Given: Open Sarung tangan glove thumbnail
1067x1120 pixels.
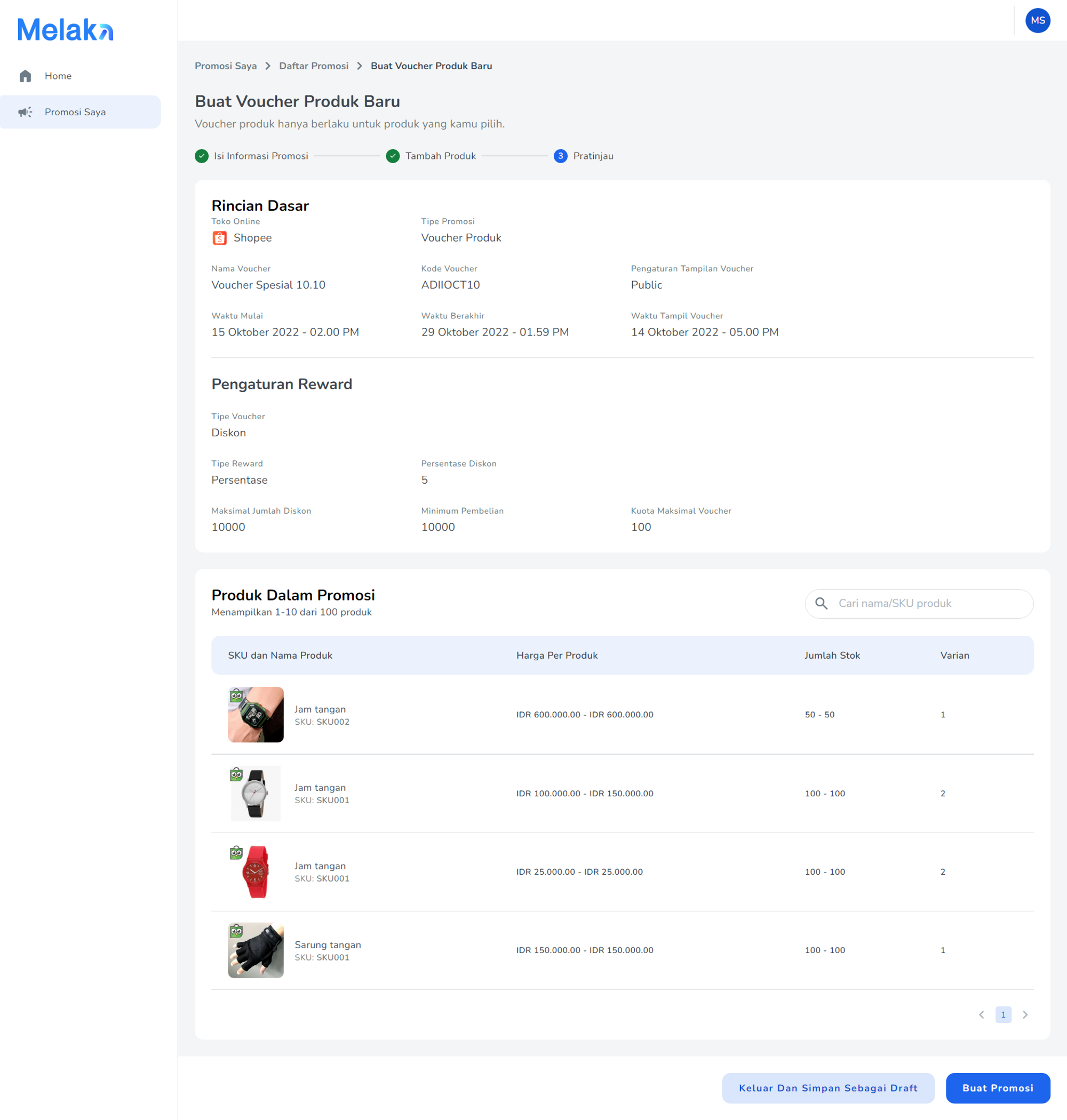Looking at the screenshot, I should [x=256, y=950].
